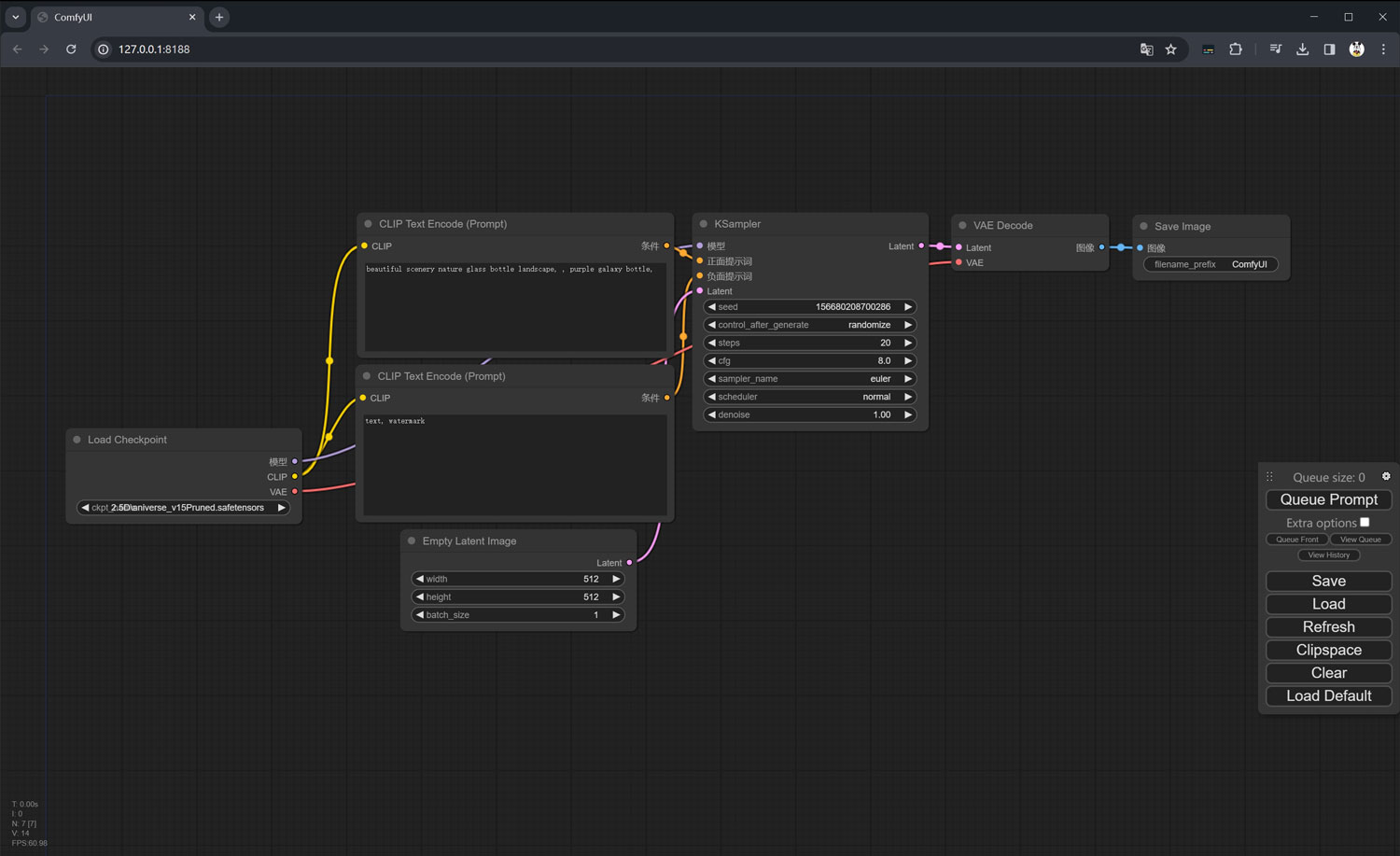Open the scheduler normal combo
The image size is (1400, 856).
[x=809, y=397]
